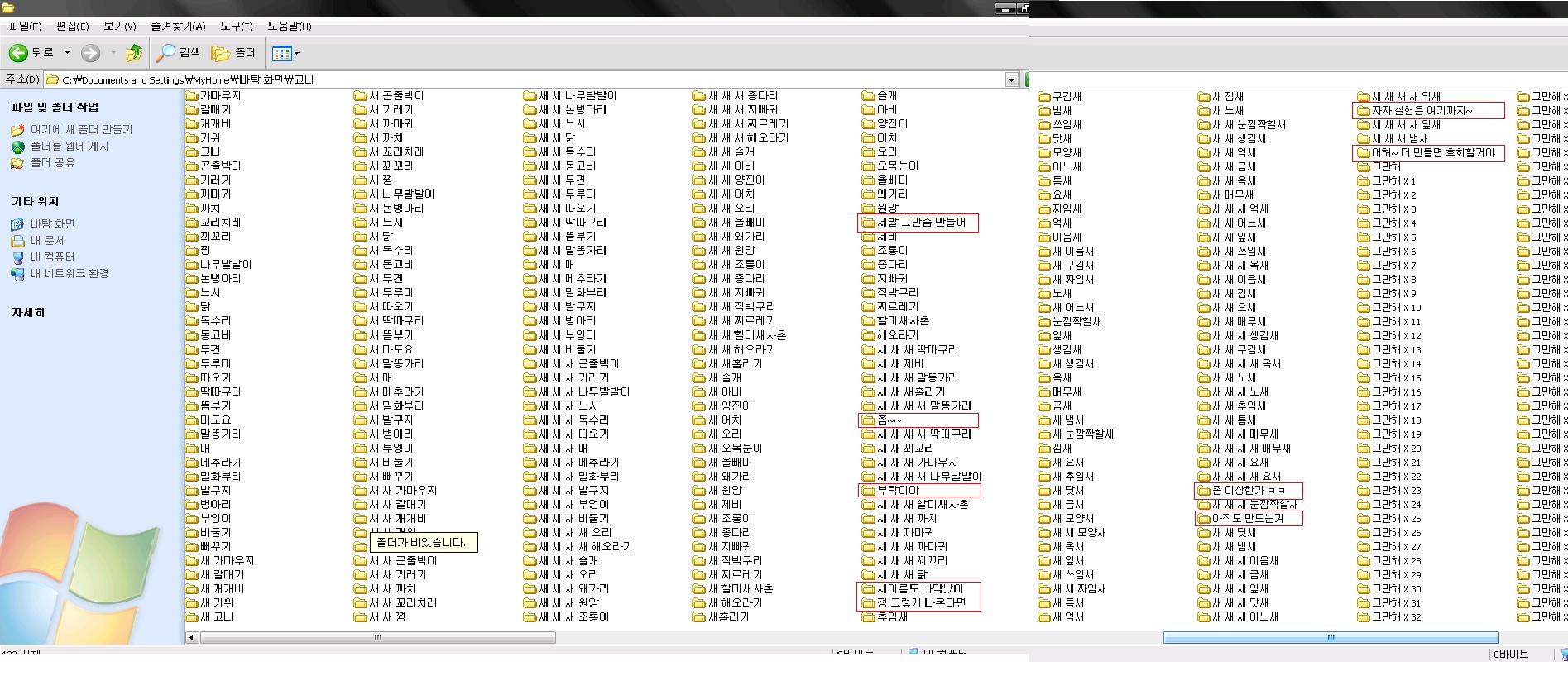Expand the 자세히 details section
This screenshot has width=1568, height=686.
point(28,312)
